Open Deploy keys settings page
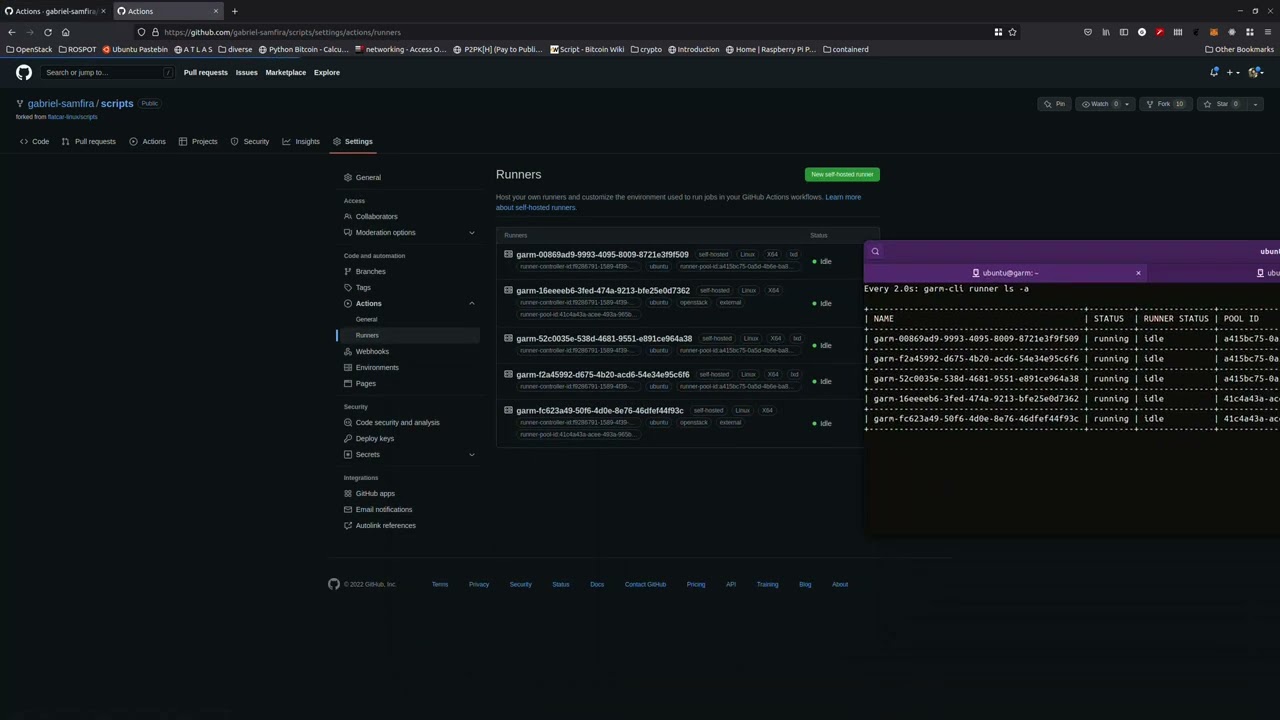1280x720 pixels. [375, 439]
